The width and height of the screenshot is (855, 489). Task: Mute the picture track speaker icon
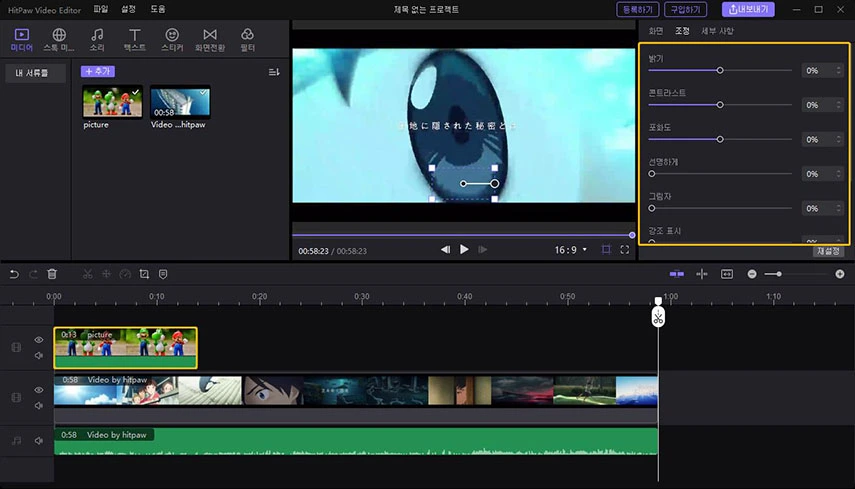click(x=39, y=355)
